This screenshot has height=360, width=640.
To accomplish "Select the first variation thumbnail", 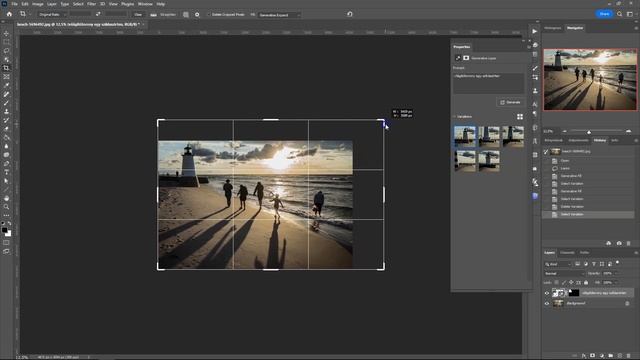I will [464, 136].
